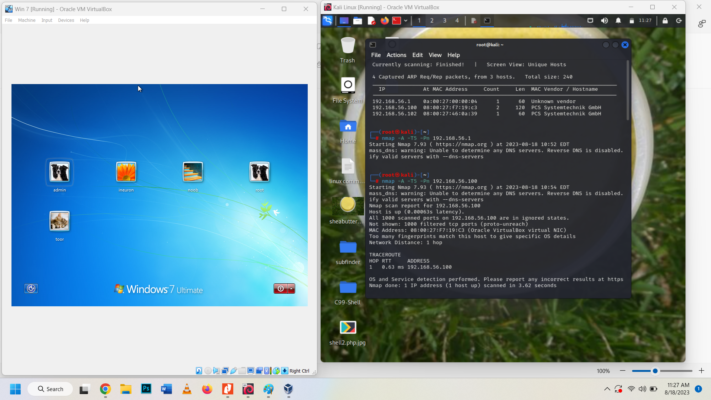711x400 pixels.
Task: Open Windows Start menu
Action: [x=15, y=389]
